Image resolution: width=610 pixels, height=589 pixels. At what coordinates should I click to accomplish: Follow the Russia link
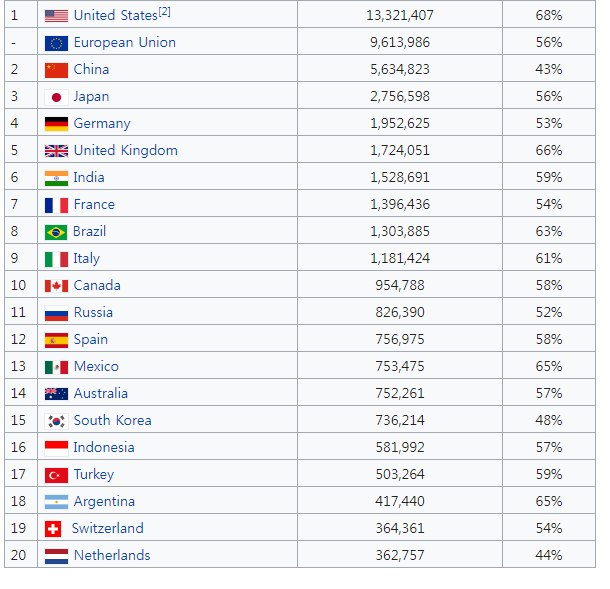click(x=93, y=312)
